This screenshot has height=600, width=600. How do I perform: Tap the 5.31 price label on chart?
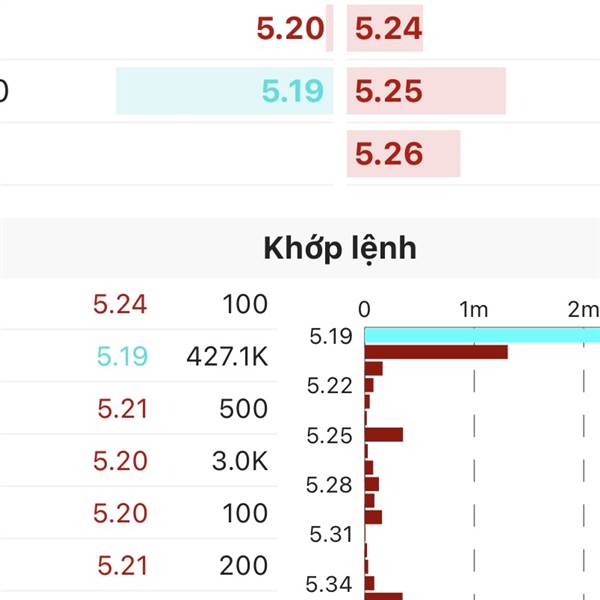click(329, 535)
